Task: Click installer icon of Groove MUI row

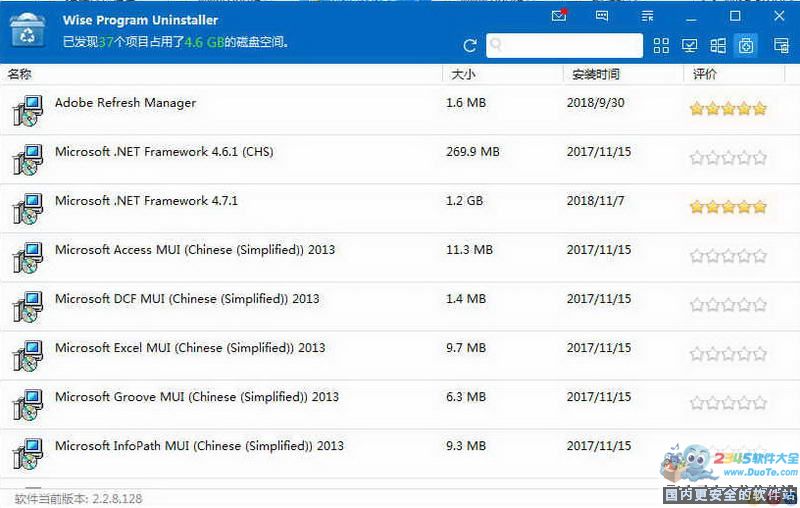Action: [x=28, y=404]
